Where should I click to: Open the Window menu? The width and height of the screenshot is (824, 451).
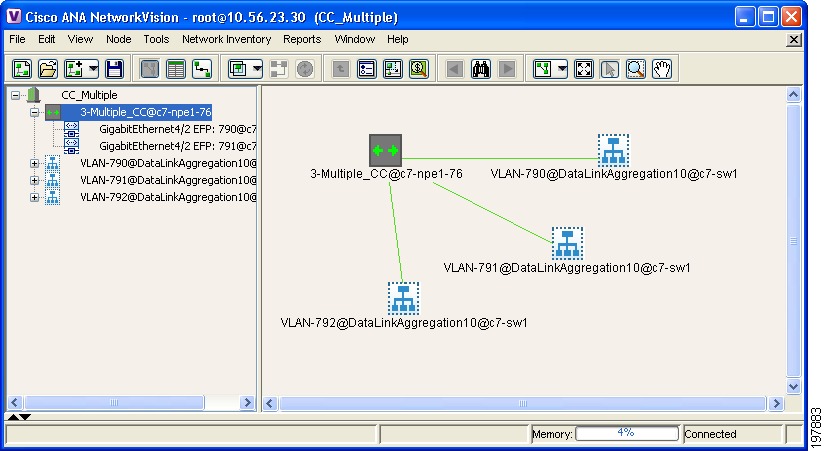pyautogui.click(x=355, y=39)
